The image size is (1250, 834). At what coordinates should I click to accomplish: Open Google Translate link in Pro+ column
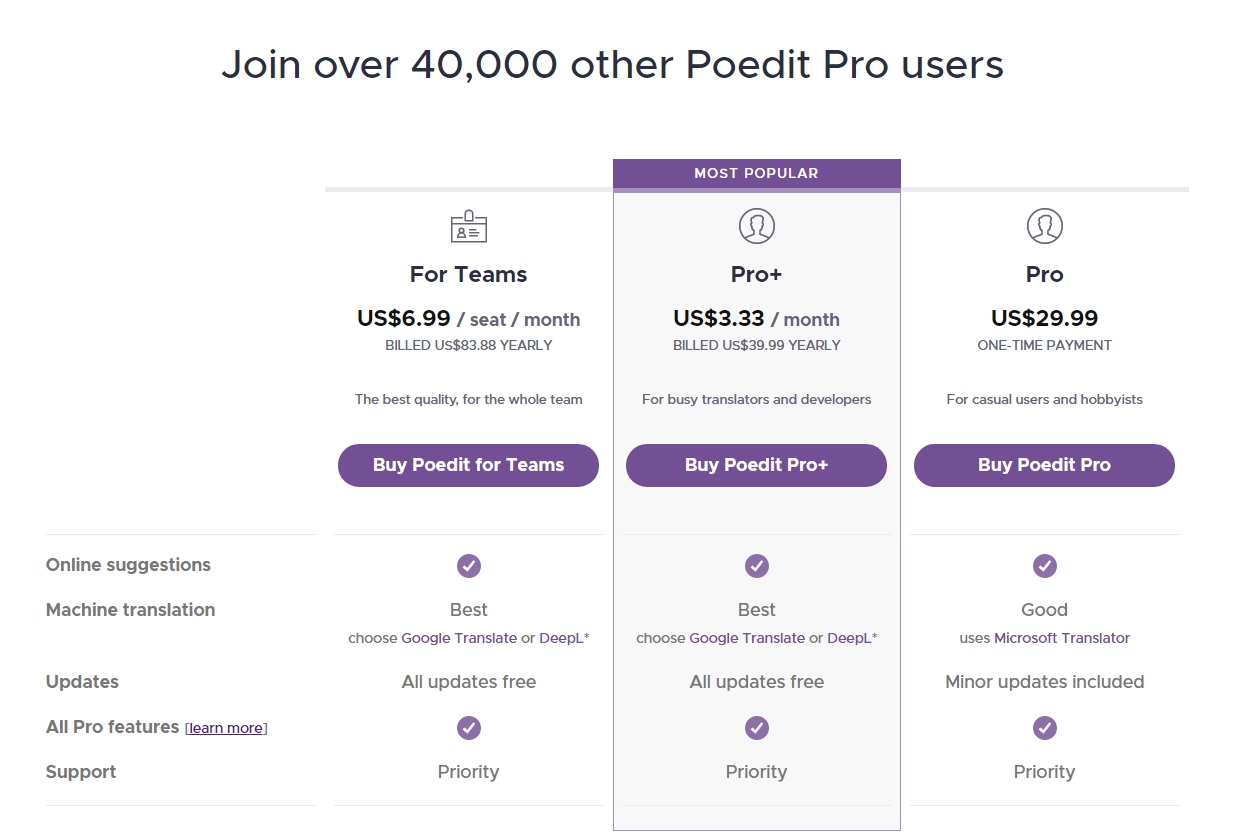(x=747, y=638)
